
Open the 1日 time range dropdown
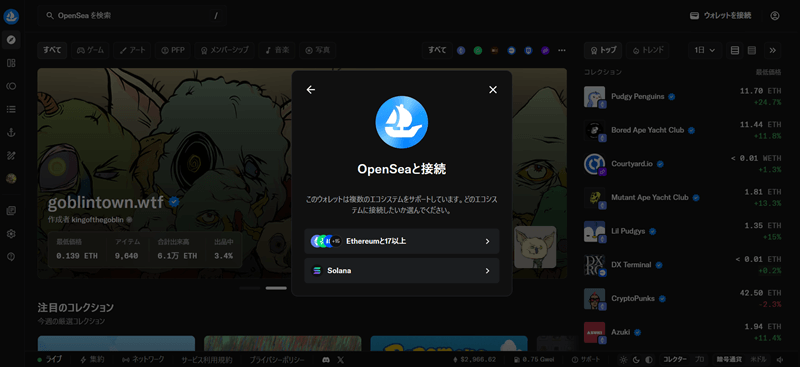coord(705,51)
